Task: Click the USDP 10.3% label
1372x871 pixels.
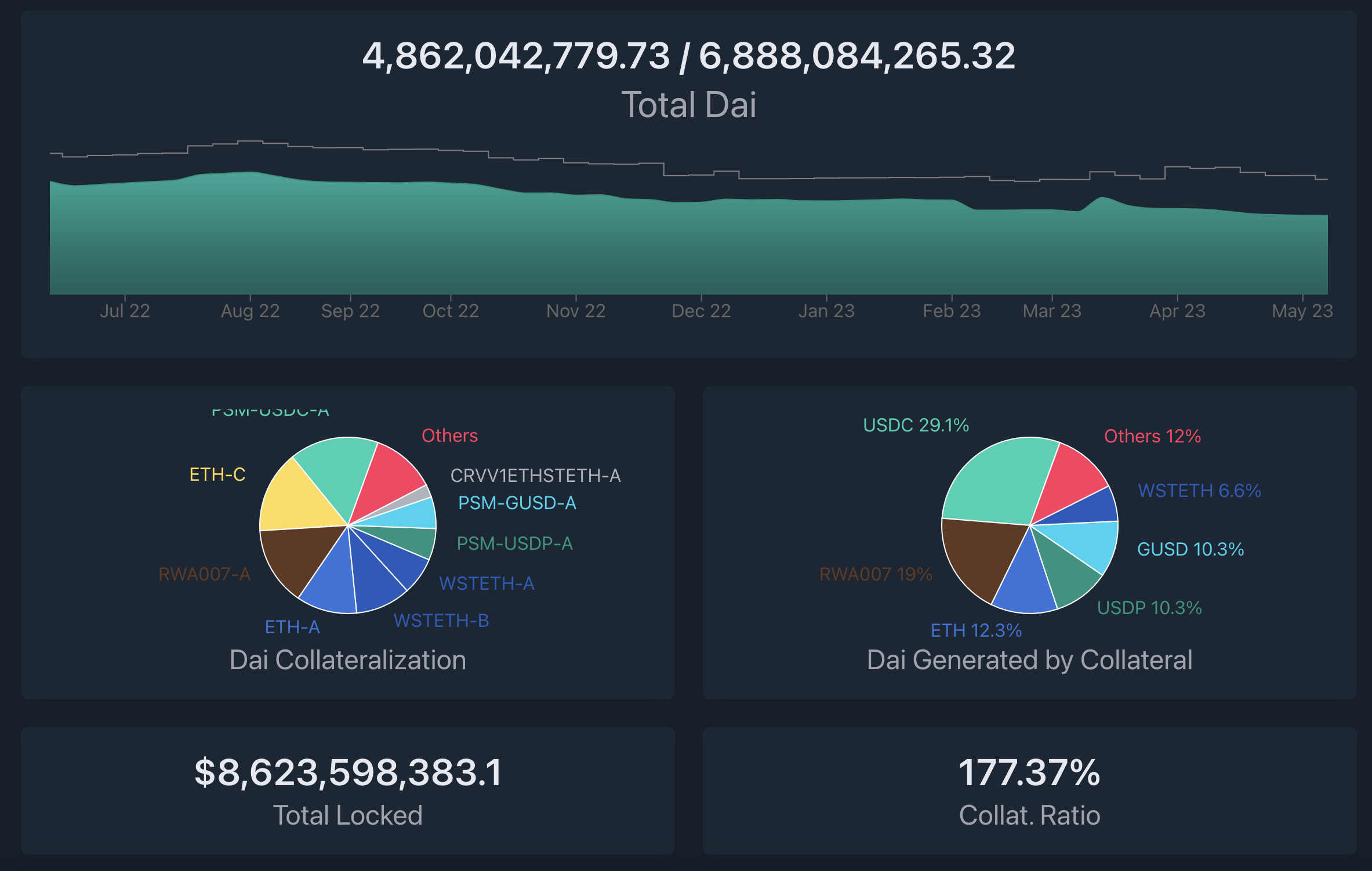Action: click(x=1149, y=608)
